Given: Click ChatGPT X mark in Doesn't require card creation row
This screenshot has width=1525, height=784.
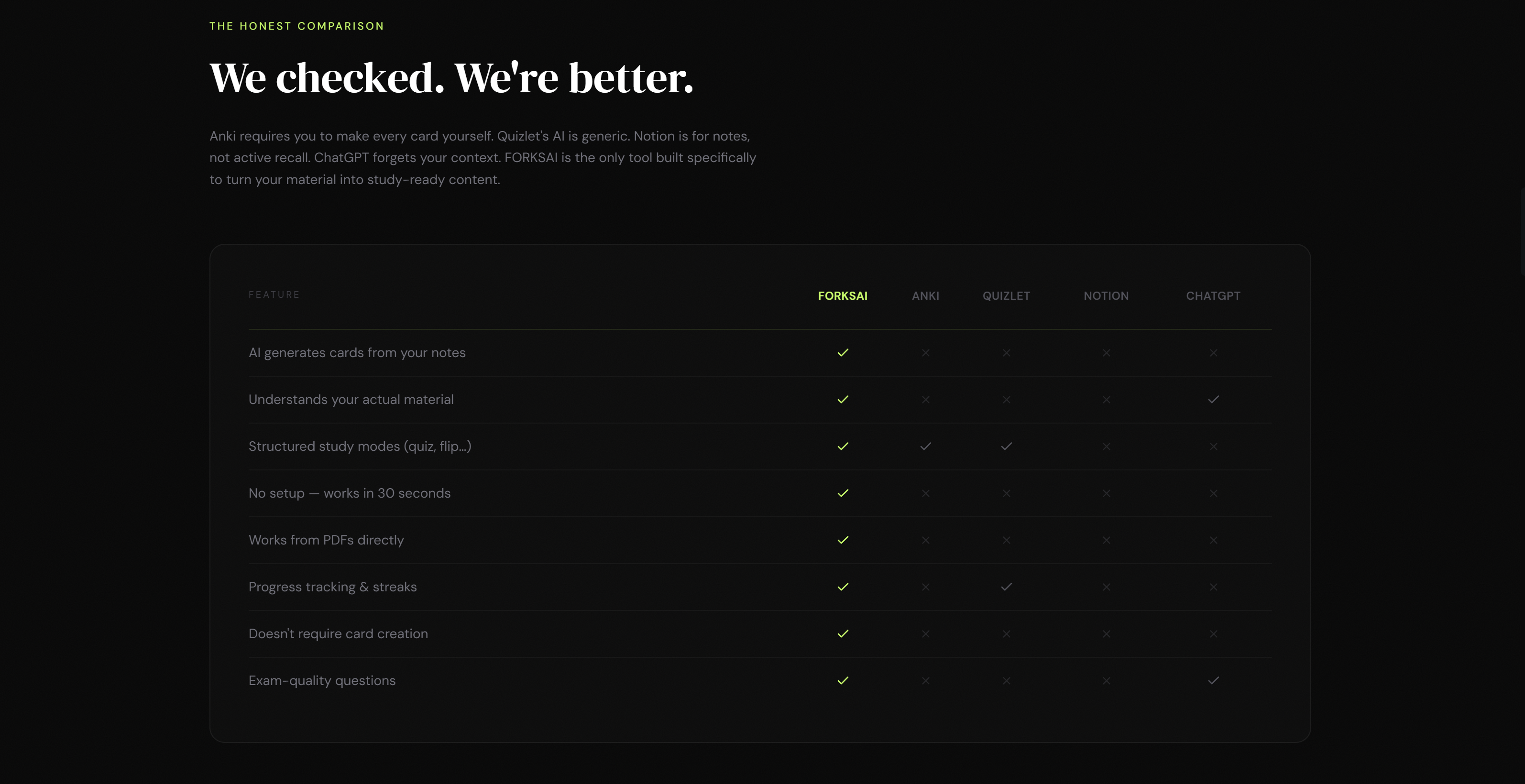Looking at the screenshot, I should pyautogui.click(x=1213, y=634).
